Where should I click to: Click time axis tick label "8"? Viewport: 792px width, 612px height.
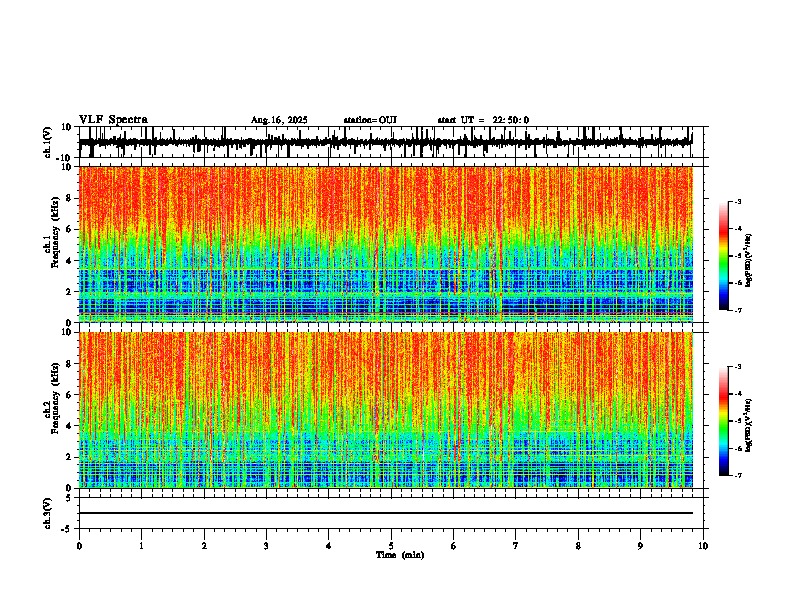(x=578, y=546)
